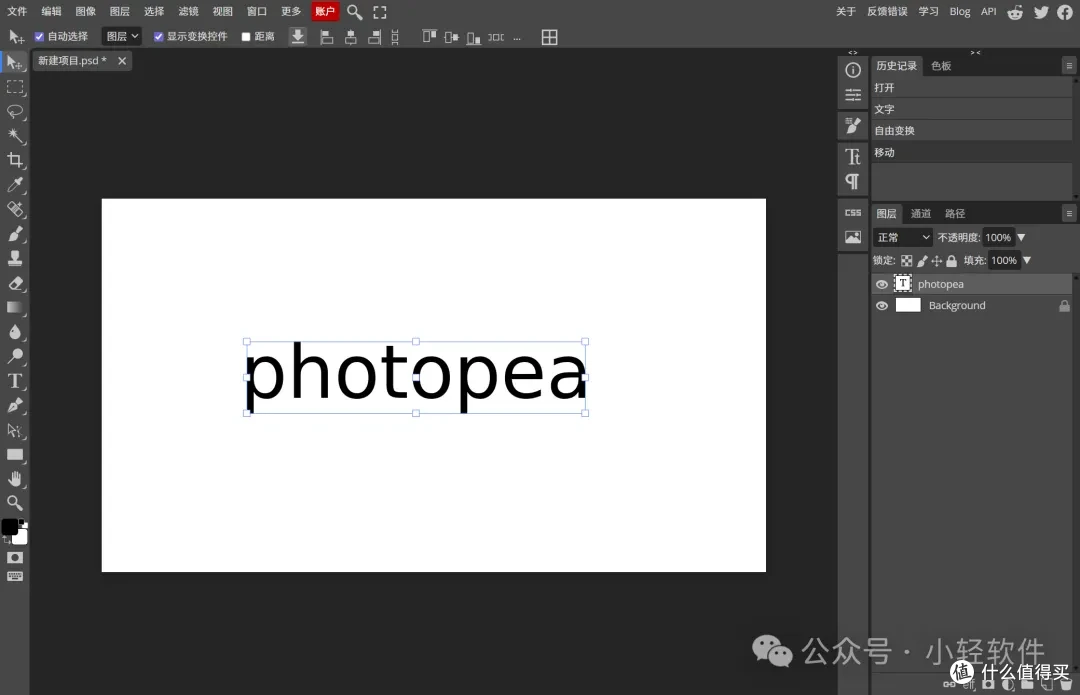The width and height of the screenshot is (1080, 695).
Task: Toggle lock transparent pixels icon
Action: click(x=906, y=261)
